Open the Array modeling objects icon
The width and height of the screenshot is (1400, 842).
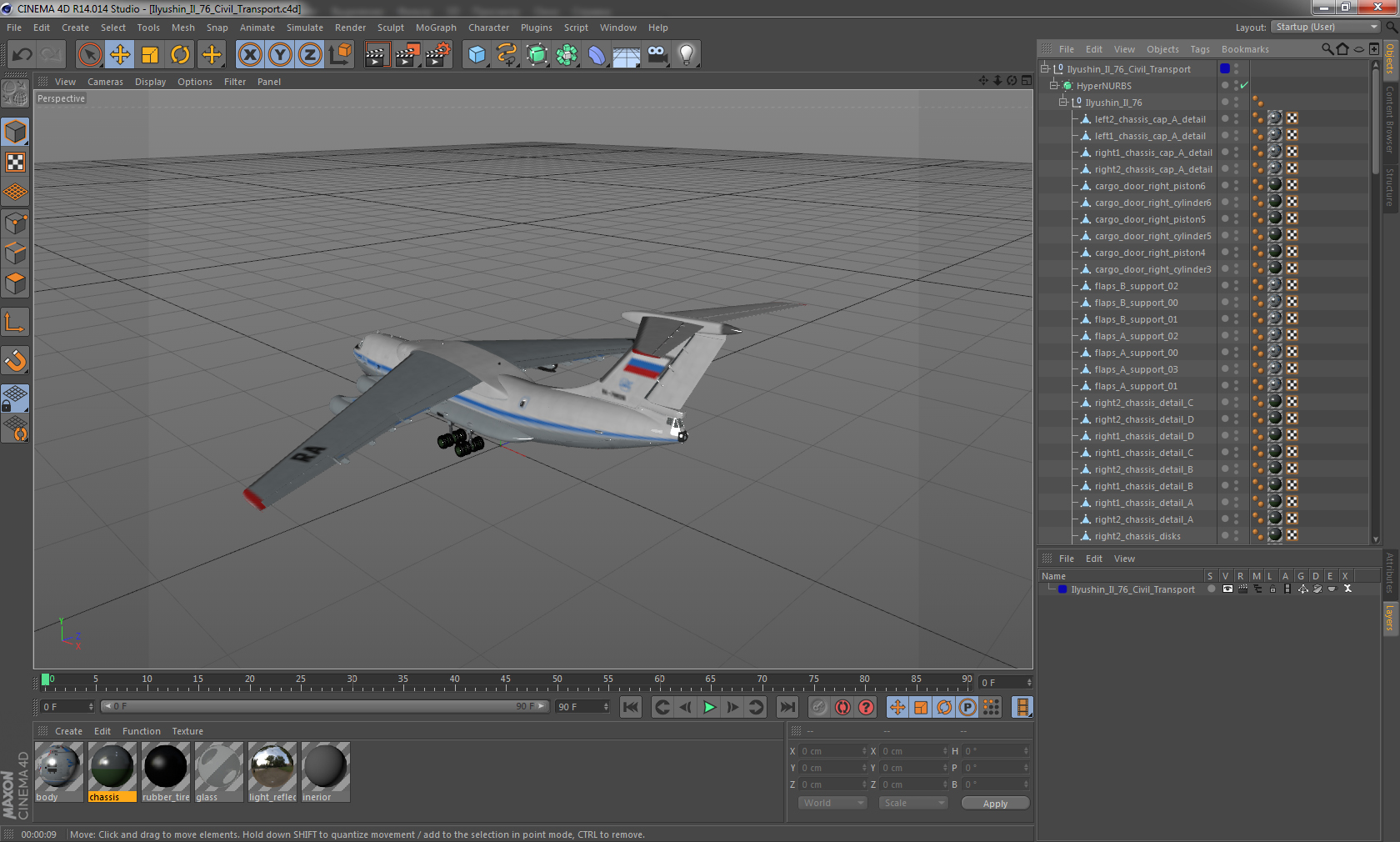[567, 55]
